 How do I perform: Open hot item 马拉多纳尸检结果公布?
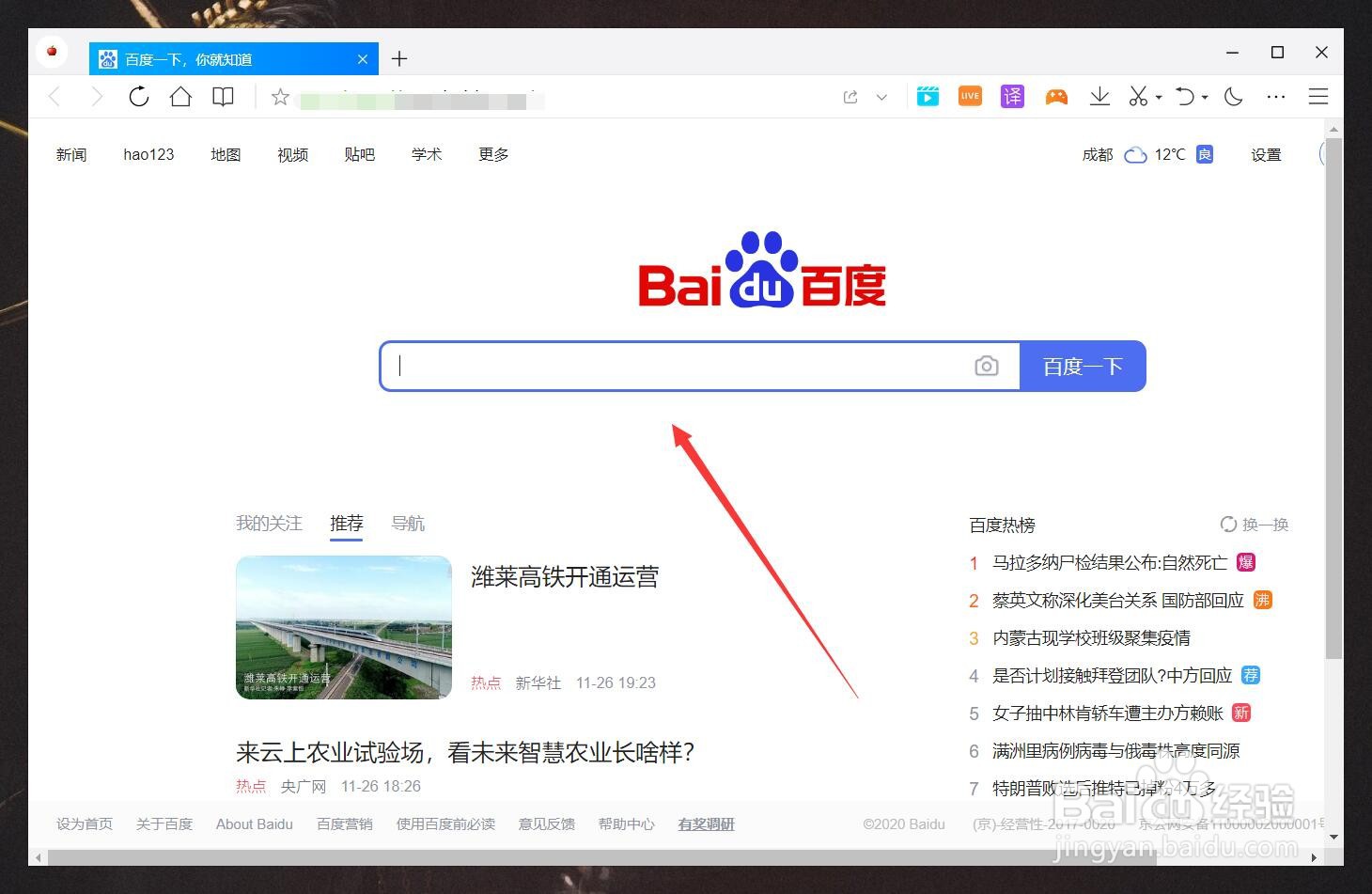click(x=1110, y=562)
